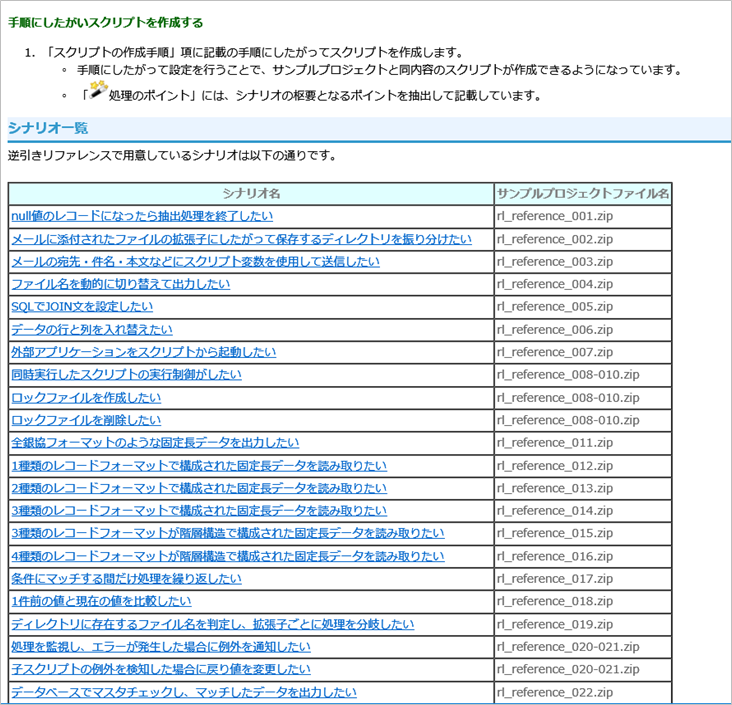The height and width of the screenshot is (705, 732).
Task: Open データの行と列を入れ替えたい scenario
Action: pyautogui.click(x=91, y=330)
